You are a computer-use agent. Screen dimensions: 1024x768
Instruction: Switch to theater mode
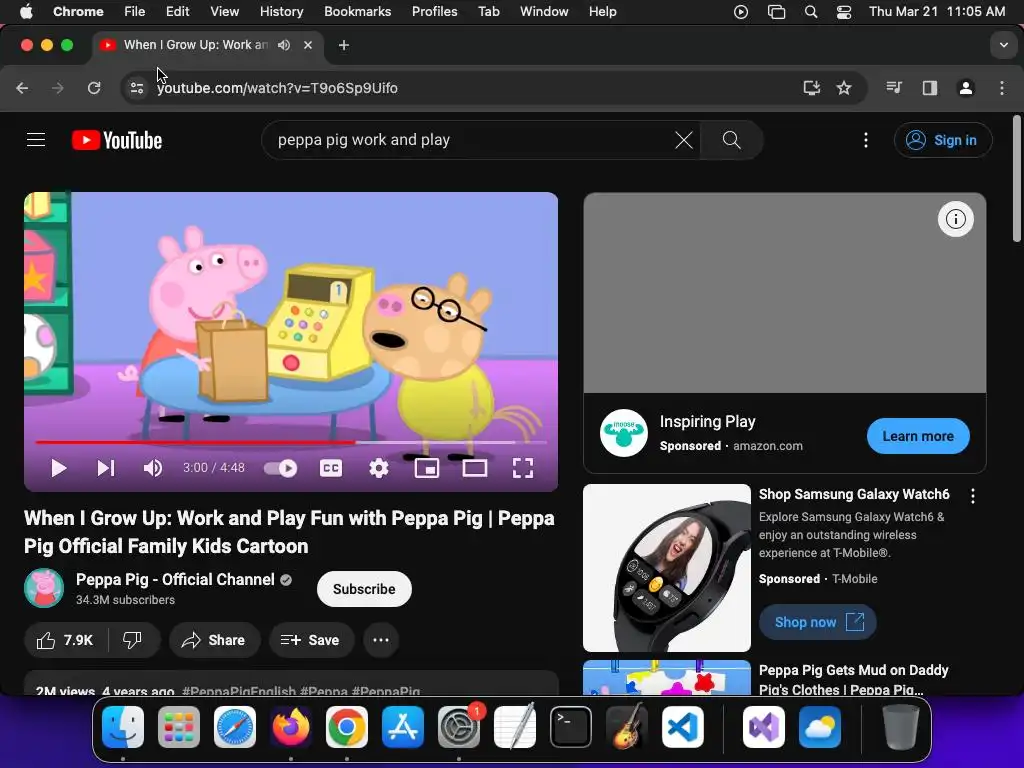coord(475,468)
